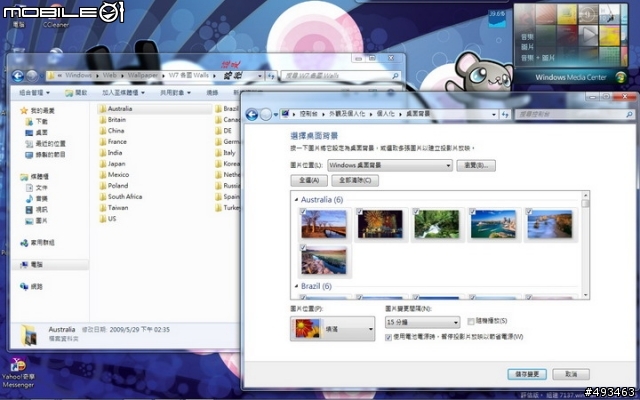Uncheck first Australia wallpaper (baobab trees)
Screen dimensions: 640x400
[303, 211]
